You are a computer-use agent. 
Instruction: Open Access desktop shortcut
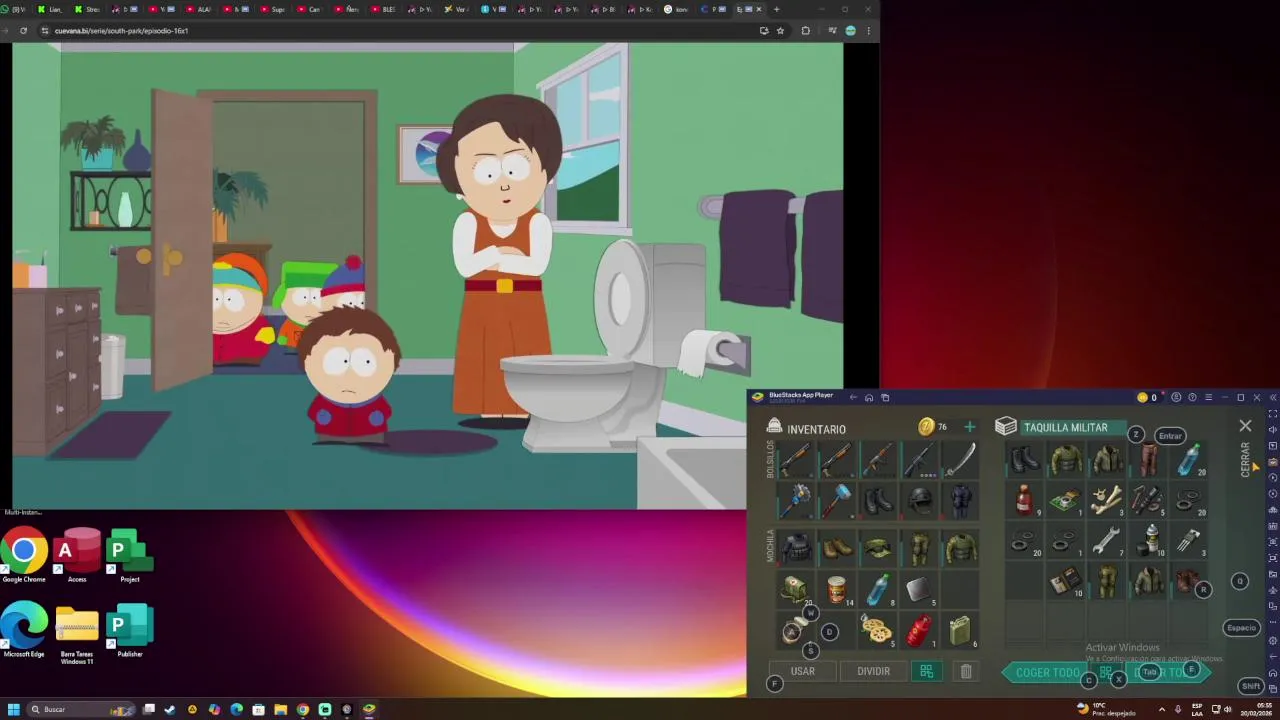click(x=77, y=556)
